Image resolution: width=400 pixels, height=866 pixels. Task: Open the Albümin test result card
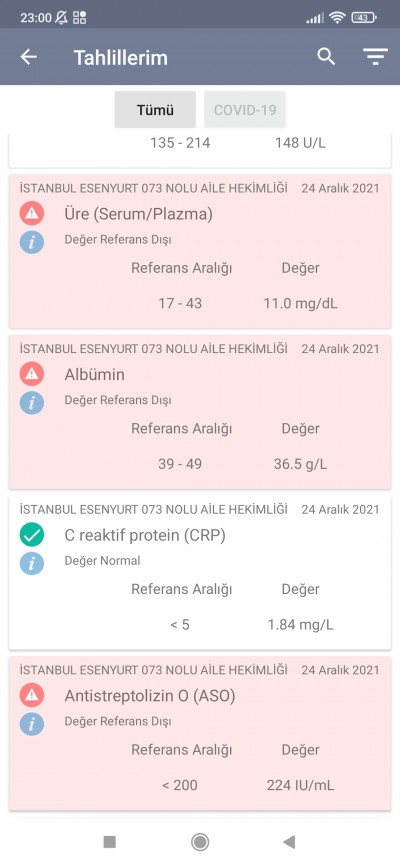[200, 412]
